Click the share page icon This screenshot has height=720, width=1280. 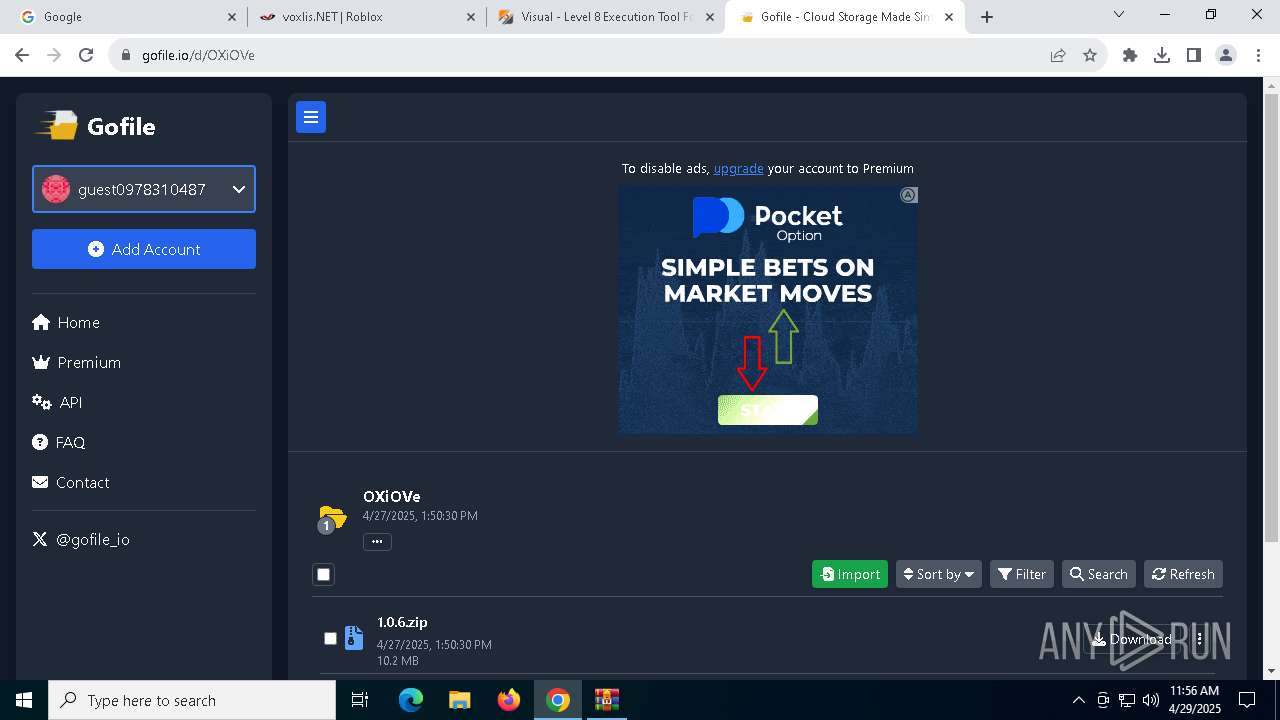click(1058, 55)
